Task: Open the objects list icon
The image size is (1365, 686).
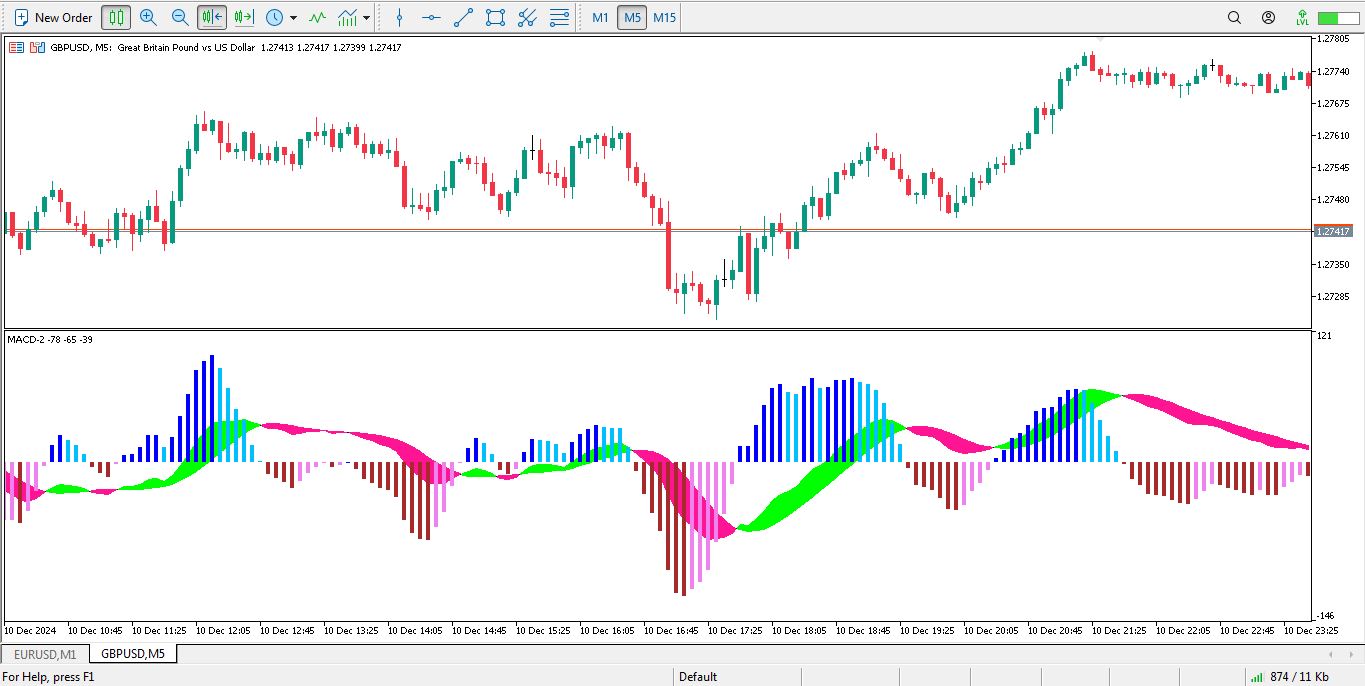Action: 560,17
